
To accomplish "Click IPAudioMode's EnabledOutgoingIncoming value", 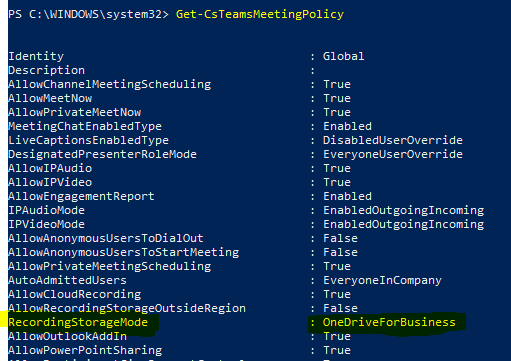I will click(403, 210).
